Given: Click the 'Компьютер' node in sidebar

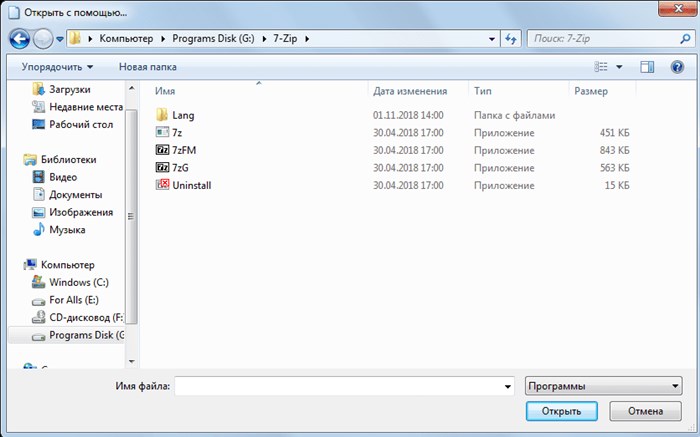Looking at the screenshot, I should [67, 265].
